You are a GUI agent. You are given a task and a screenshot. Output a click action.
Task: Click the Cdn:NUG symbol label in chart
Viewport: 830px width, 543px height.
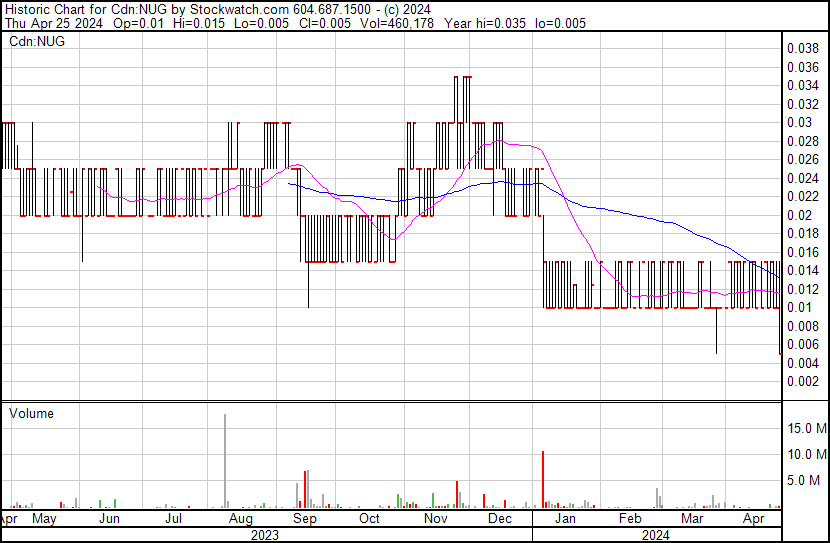click(37, 42)
